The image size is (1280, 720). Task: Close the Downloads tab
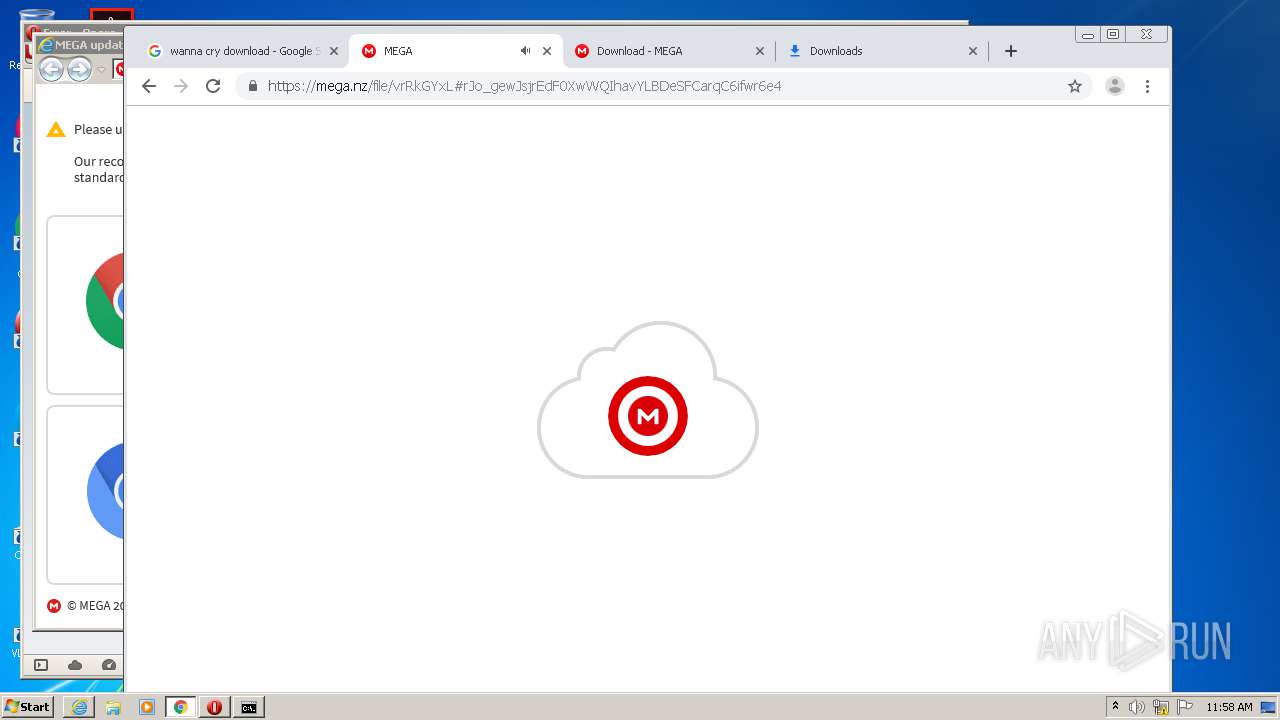pos(973,51)
